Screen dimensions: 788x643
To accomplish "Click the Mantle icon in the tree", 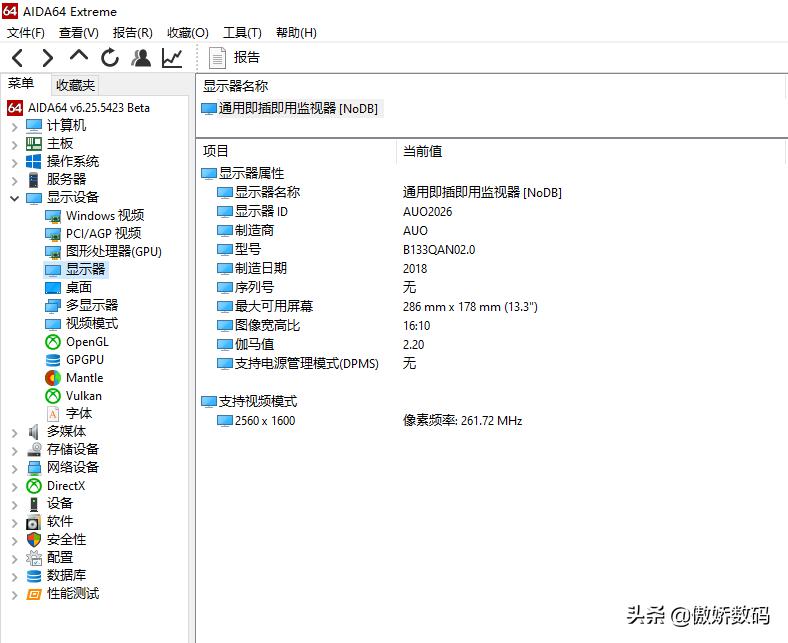I will click(x=53, y=378).
